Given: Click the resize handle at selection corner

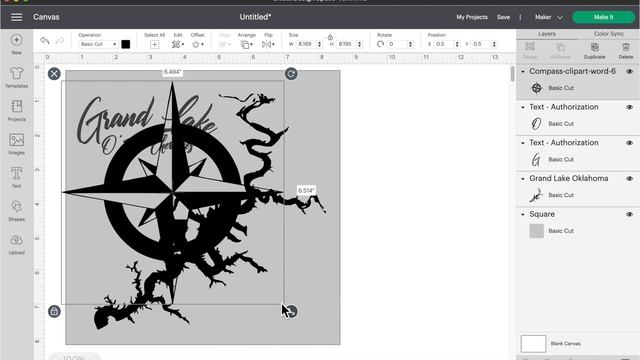Looking at the screenshot, I should pos(291,311).
